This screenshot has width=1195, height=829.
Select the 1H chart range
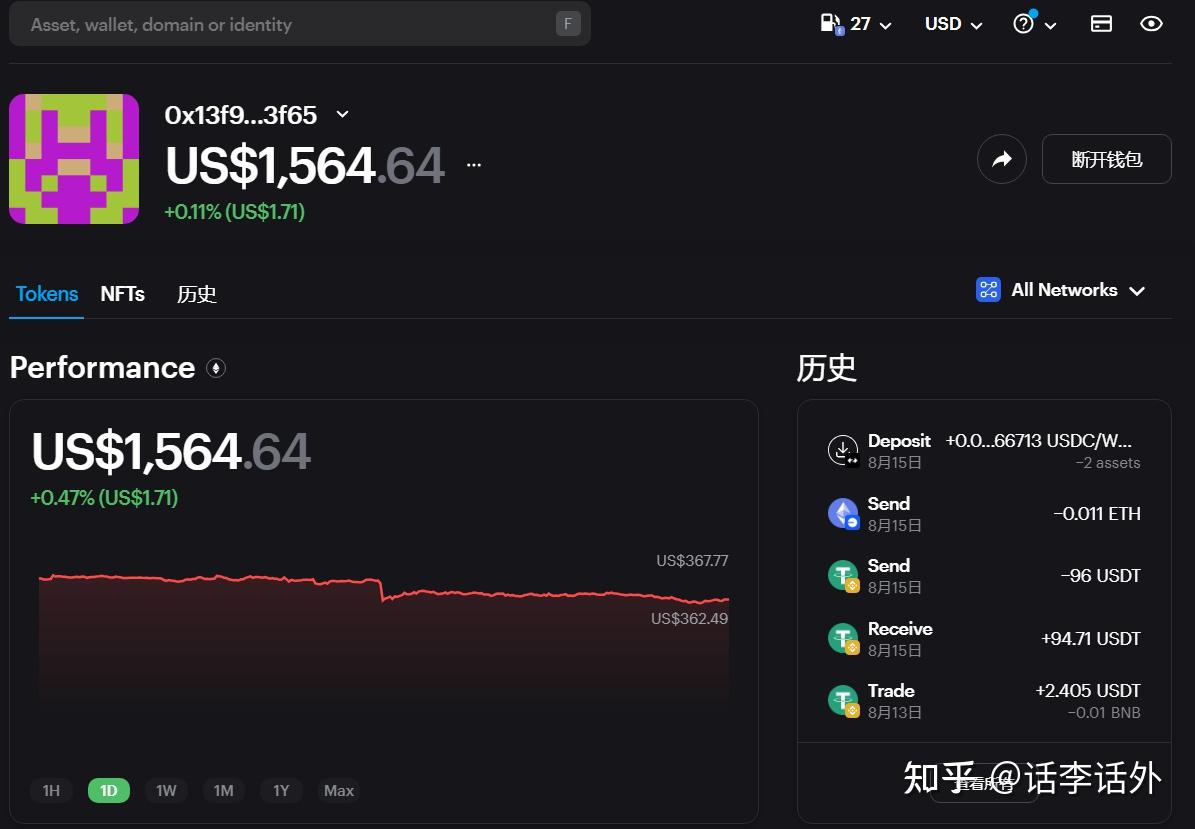click(51, 791)
